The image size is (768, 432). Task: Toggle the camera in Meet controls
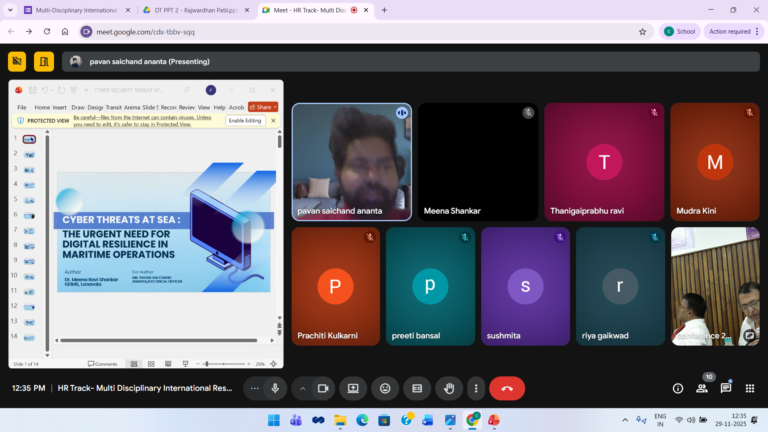pos(323,388)
